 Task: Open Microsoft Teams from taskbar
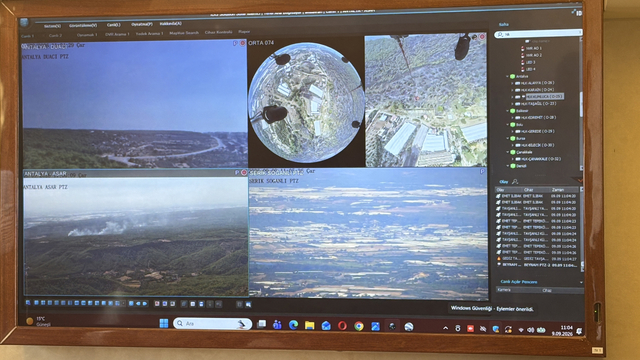[x=277, y=325]
